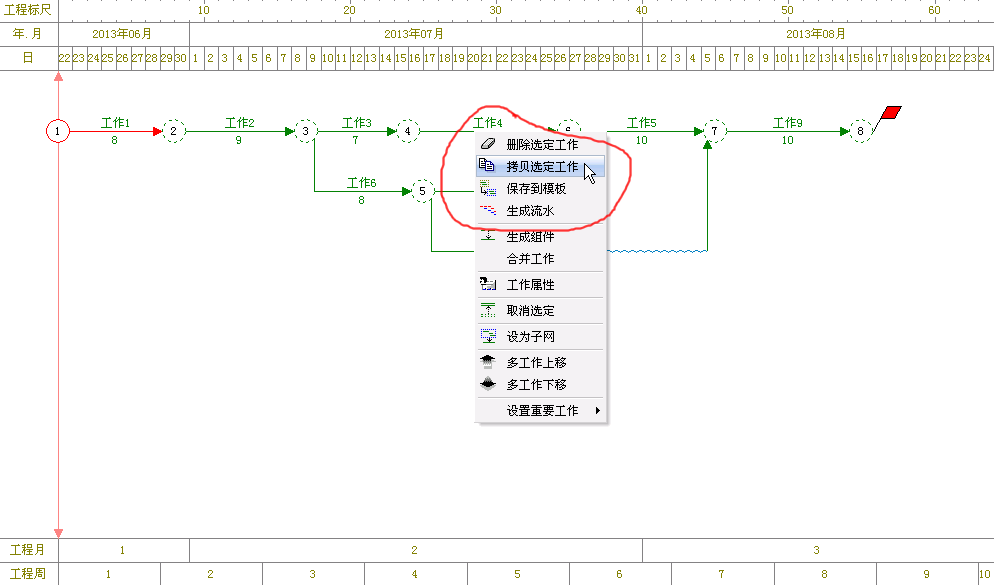The width and height of the screenshot is (994, 585).
Task: Click the template icon beside 保存到模板
Action: [x=487, y=188]
